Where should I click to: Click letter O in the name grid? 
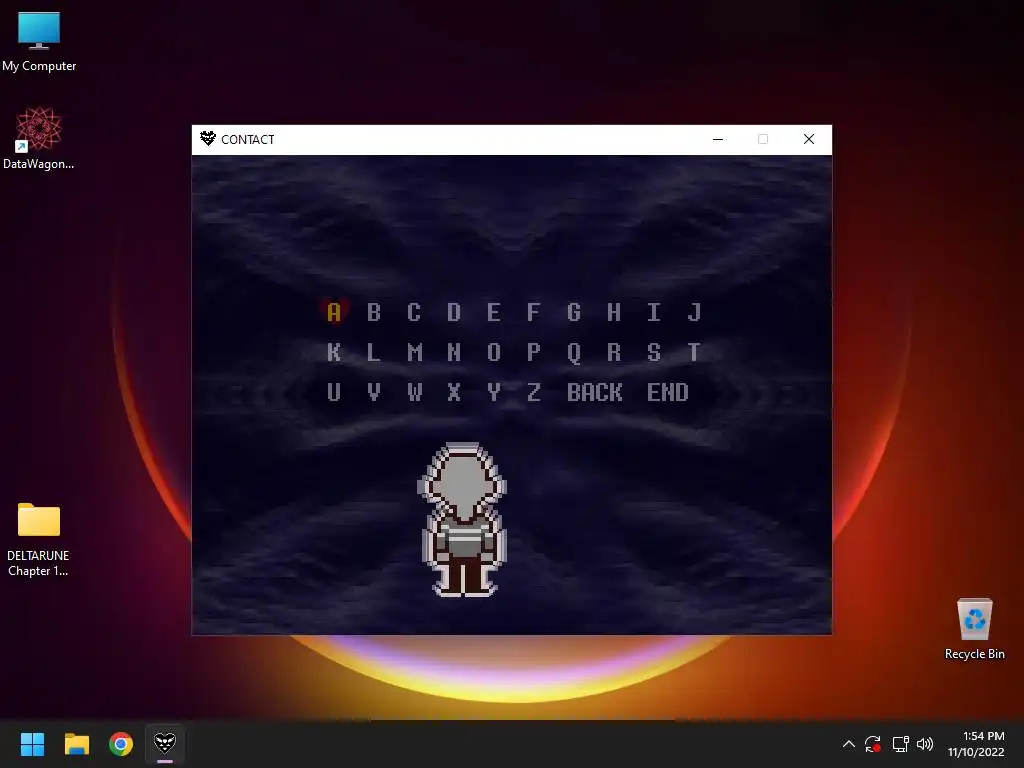pyautogui.click(x=494, y=352)
